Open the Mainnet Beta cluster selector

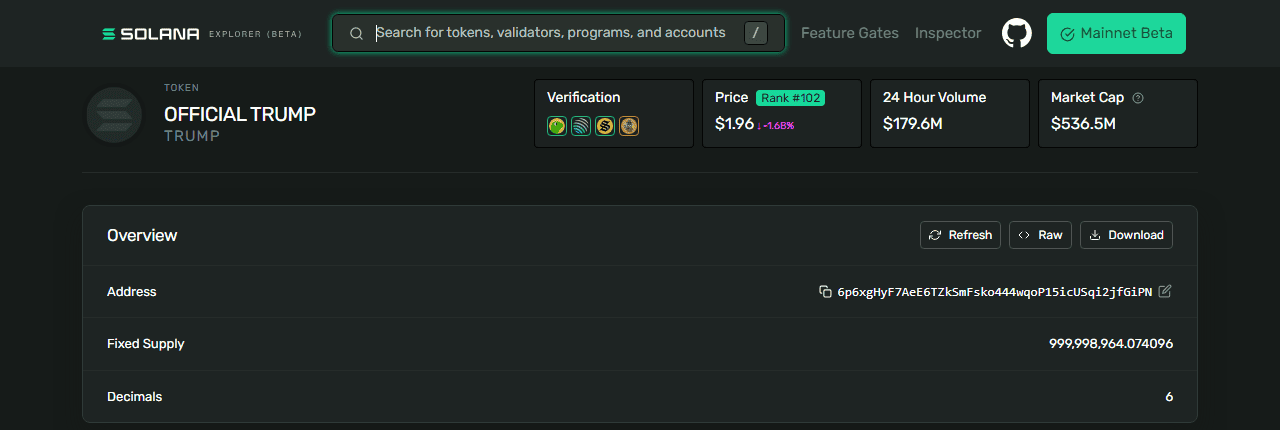click(x=1116, y=33)
